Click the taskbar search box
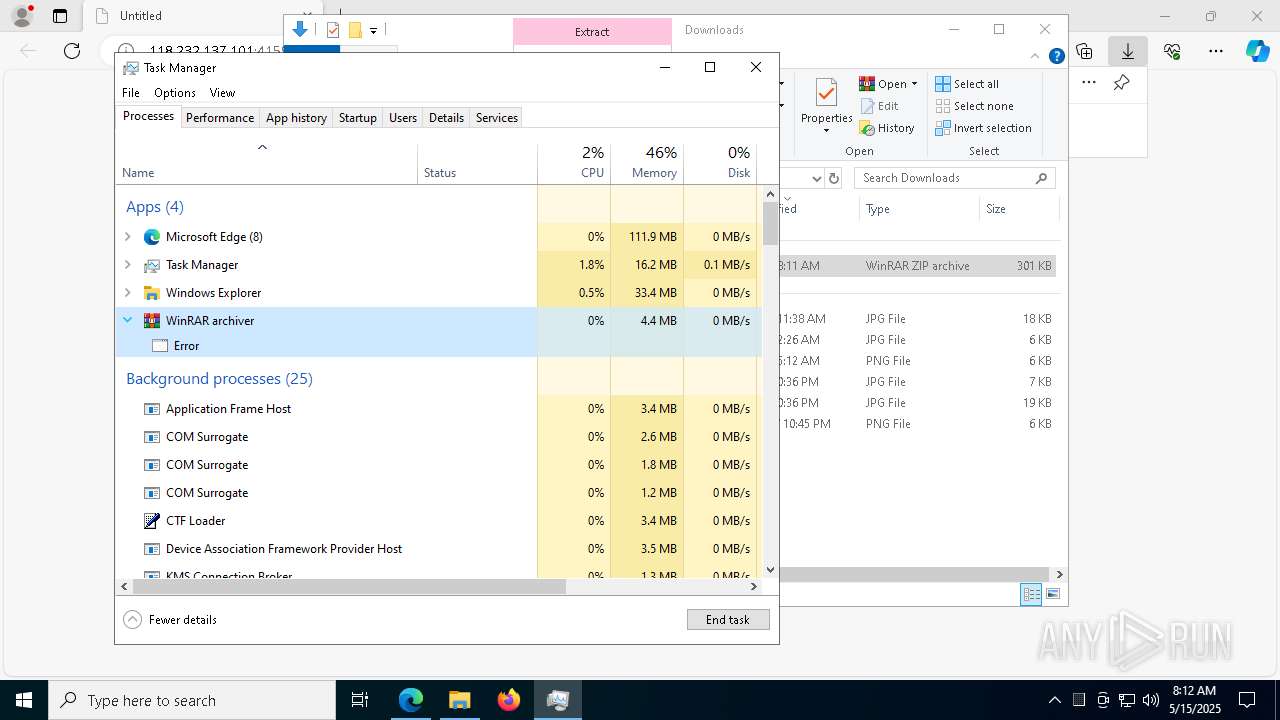 coord(192,700)
